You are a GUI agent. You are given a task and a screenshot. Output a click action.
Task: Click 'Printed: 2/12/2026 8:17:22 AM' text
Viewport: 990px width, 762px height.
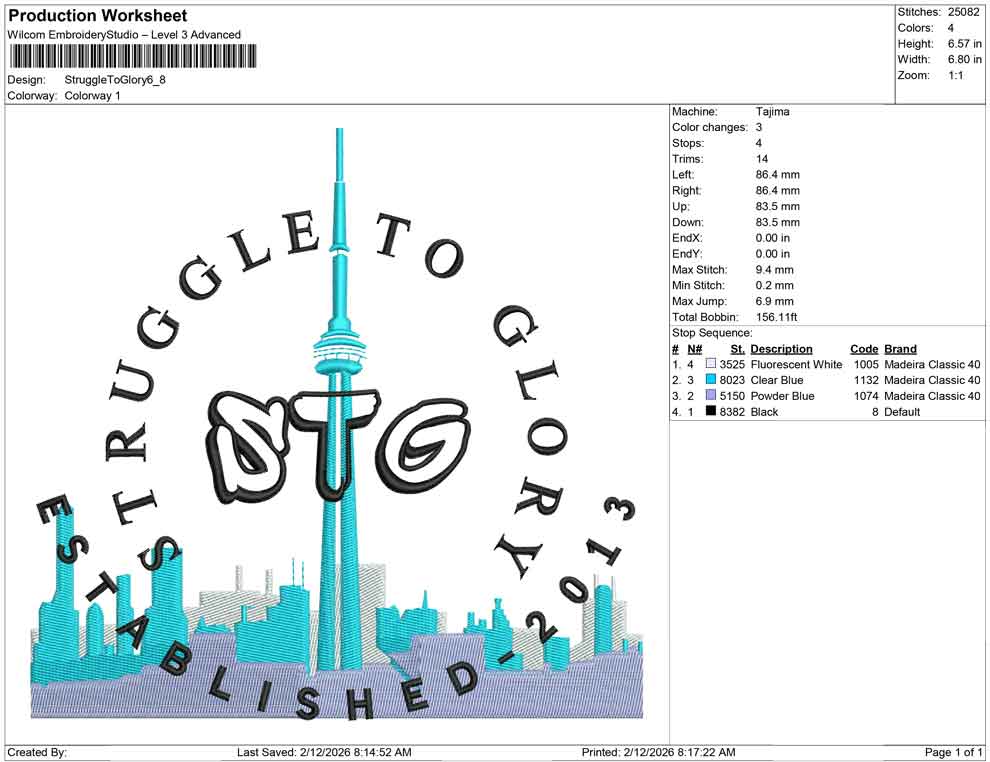click(x=659, y=752)
